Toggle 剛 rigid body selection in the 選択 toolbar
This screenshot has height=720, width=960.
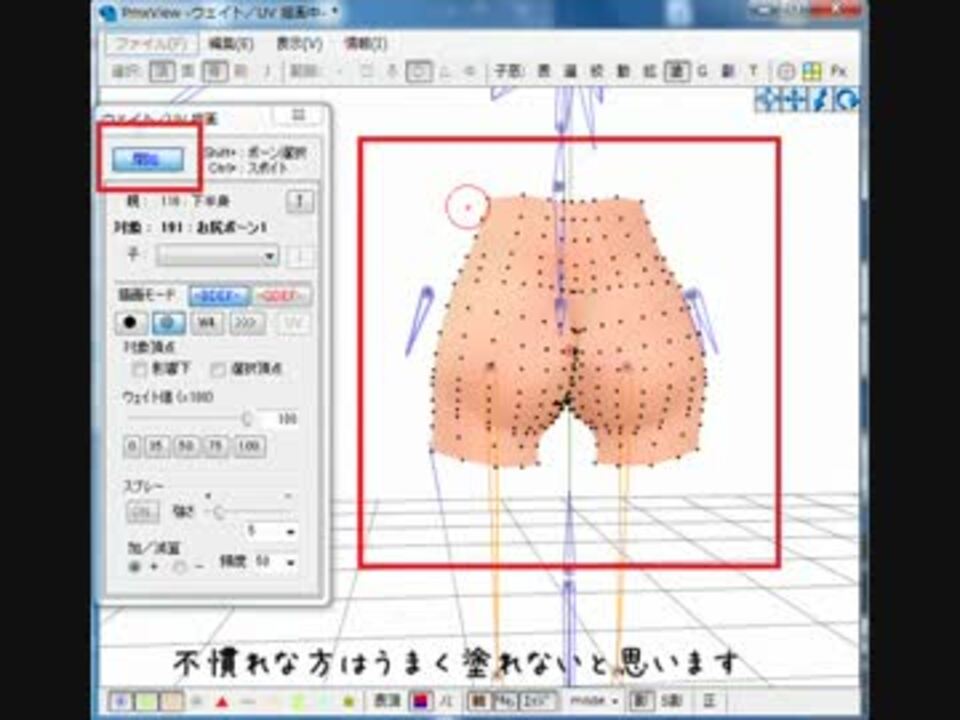pos(241,72)
